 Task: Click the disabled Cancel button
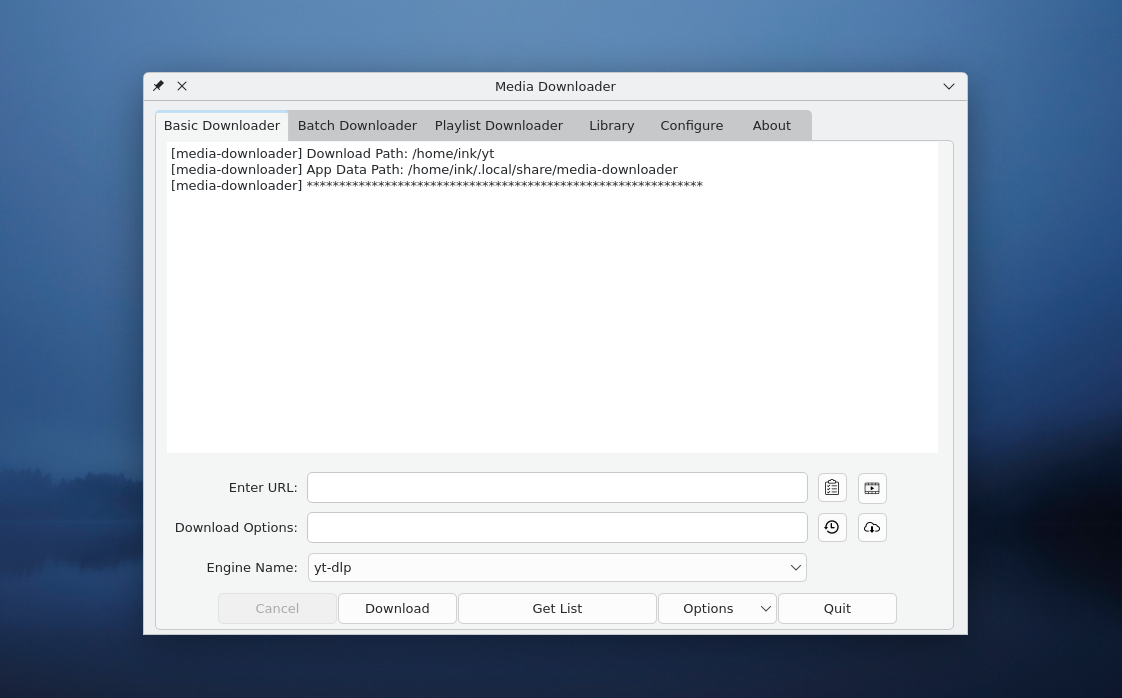(277, 608)
